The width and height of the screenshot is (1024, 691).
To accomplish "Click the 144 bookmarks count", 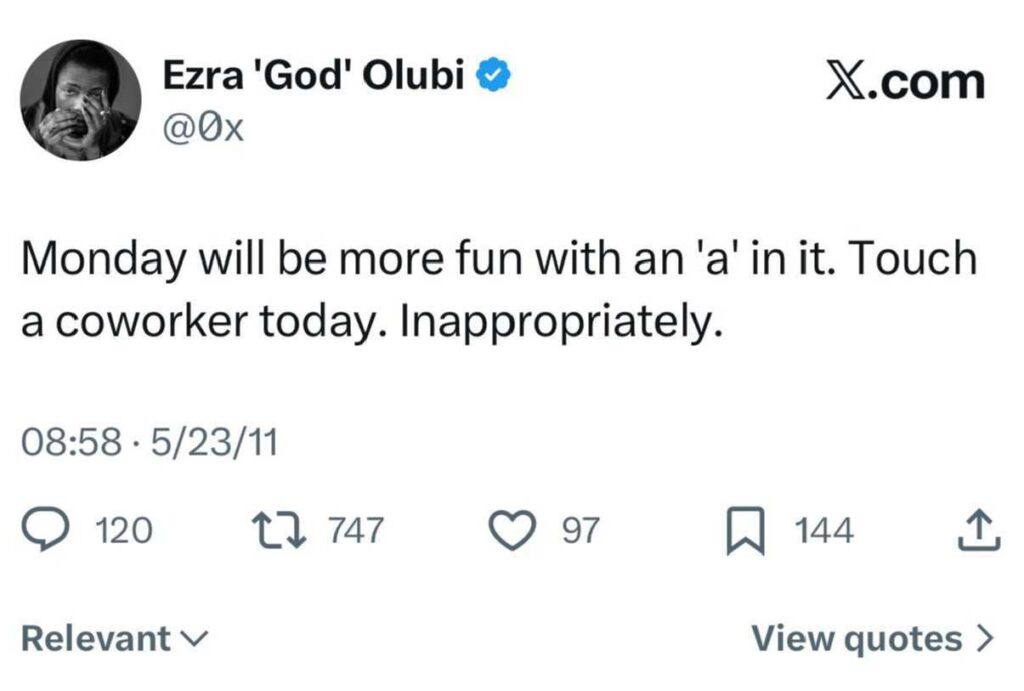I will (x=824, y=531).
